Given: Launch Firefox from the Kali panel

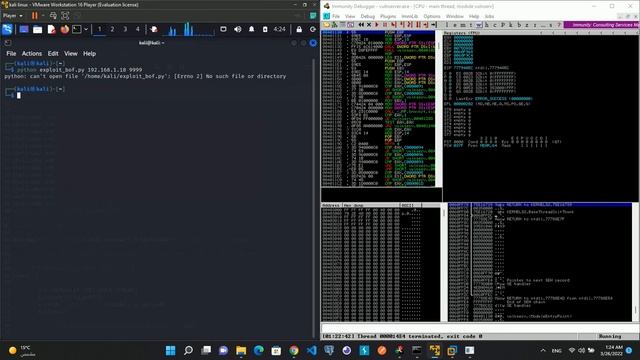Looking at the screenshot, I should (x=64, y=29).
